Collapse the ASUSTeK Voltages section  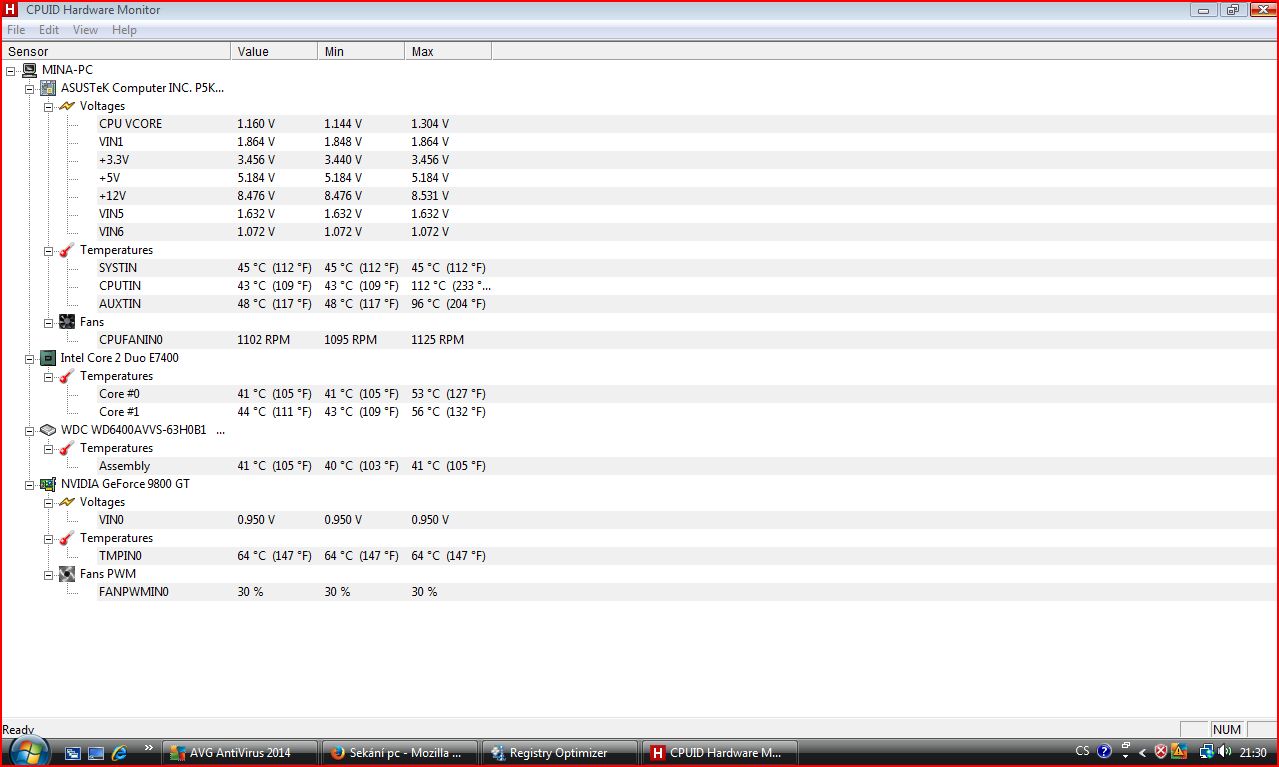tap(48, 106)
